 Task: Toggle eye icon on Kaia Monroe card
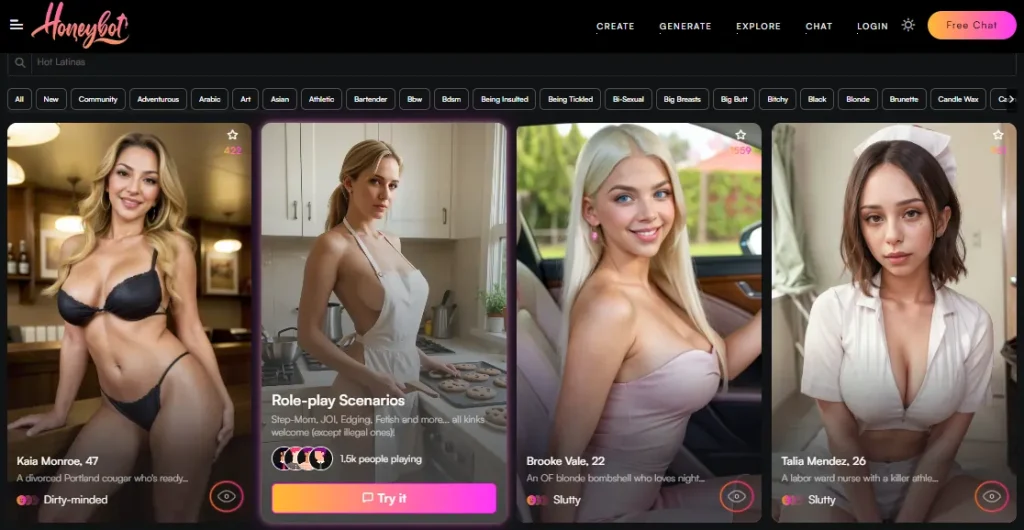(226, 496)
